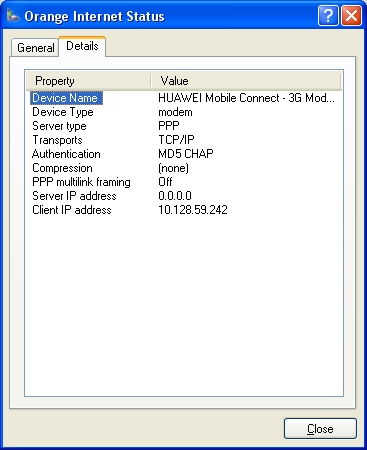Click the connection icon in title bar

(13, 16)
